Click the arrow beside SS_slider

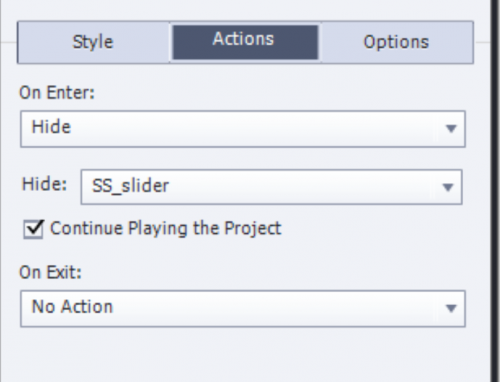(448, 187)
